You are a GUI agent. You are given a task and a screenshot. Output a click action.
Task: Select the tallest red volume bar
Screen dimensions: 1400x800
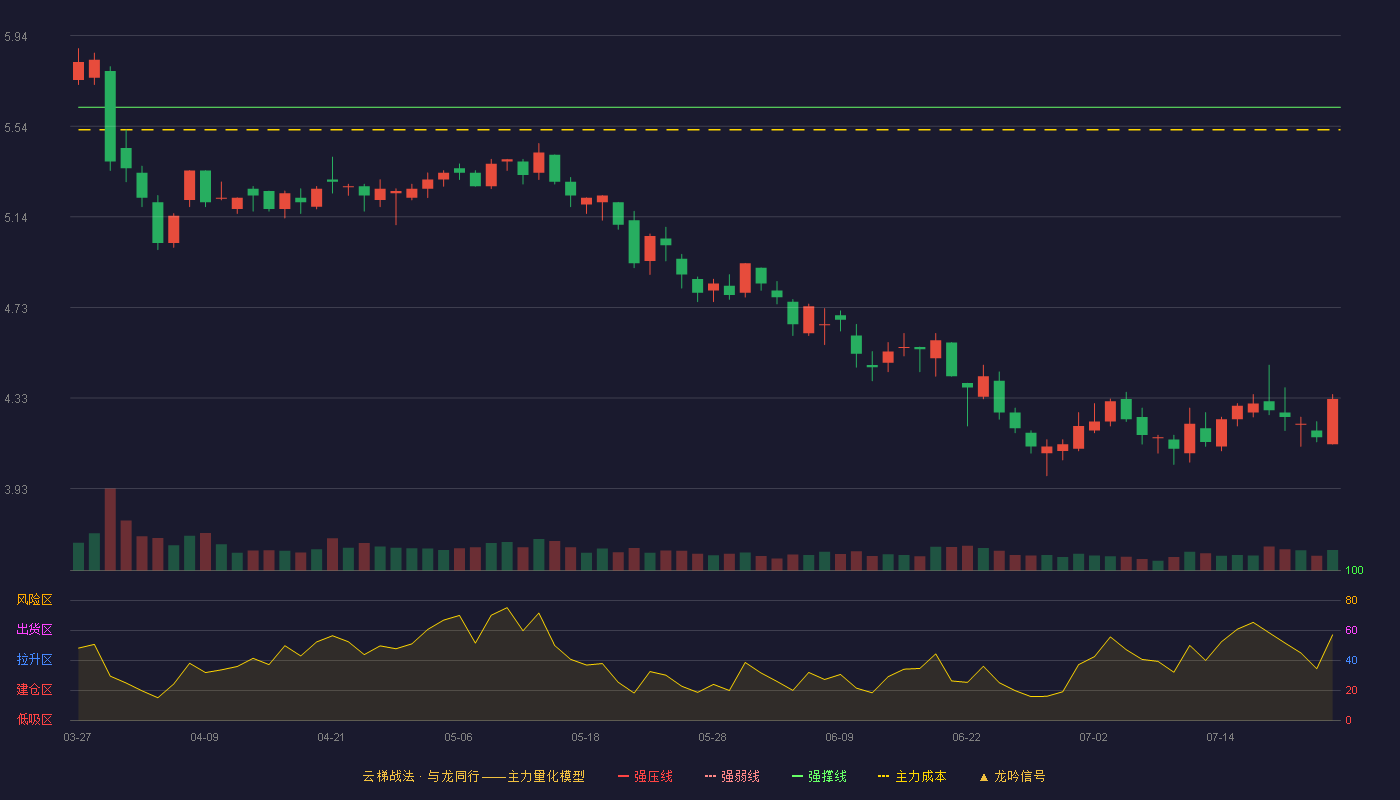pos(110,529)
